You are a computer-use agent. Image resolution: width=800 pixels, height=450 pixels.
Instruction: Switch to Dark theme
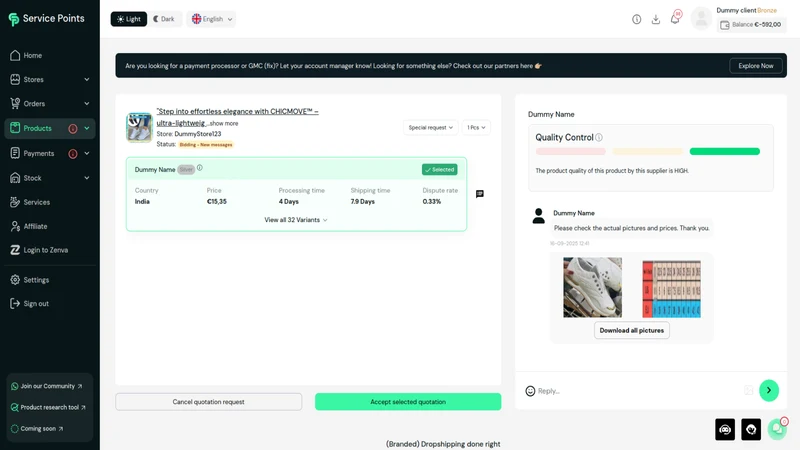[164, 19]
